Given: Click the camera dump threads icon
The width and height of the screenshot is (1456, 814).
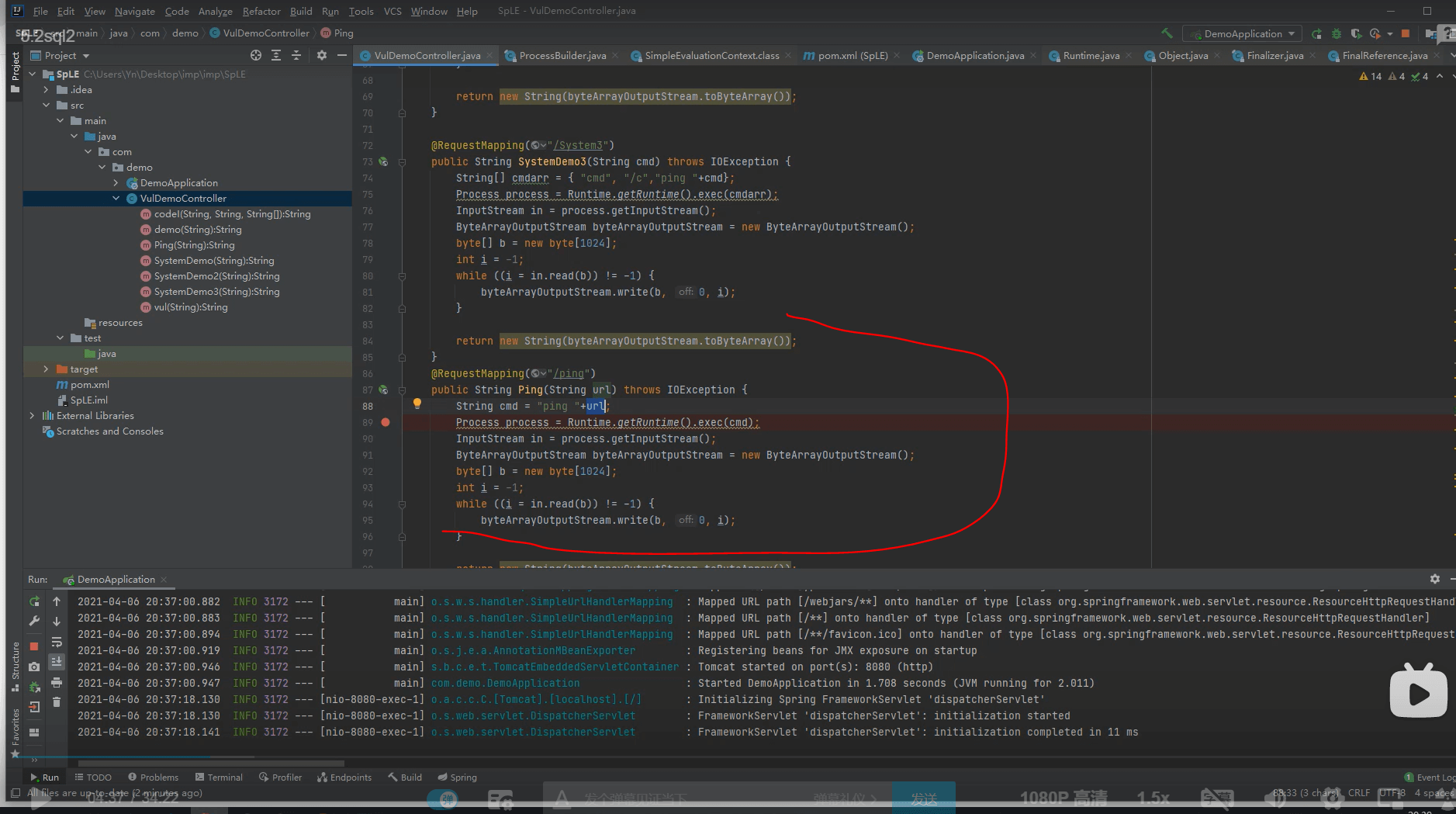Looking at the screenshot, I should coord(34,667).
